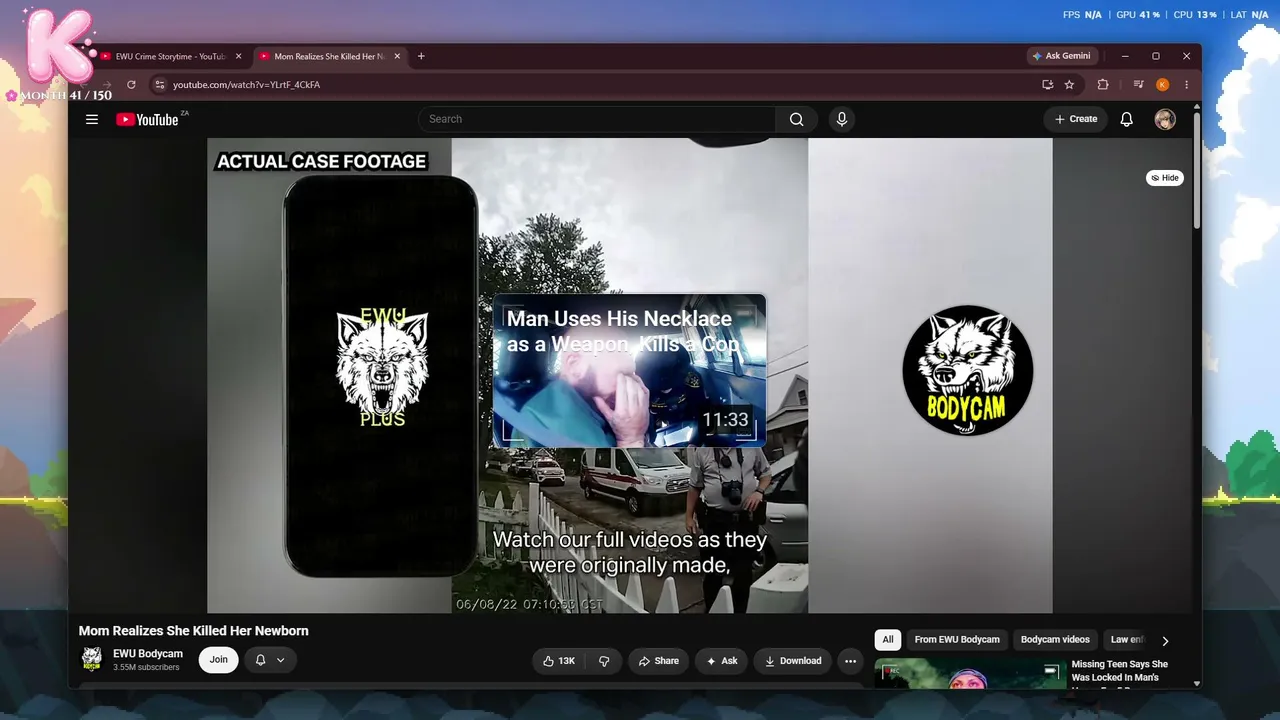Reload the page in Chrome
This screenshot has height=720, width=1280.
click(131, 85)
